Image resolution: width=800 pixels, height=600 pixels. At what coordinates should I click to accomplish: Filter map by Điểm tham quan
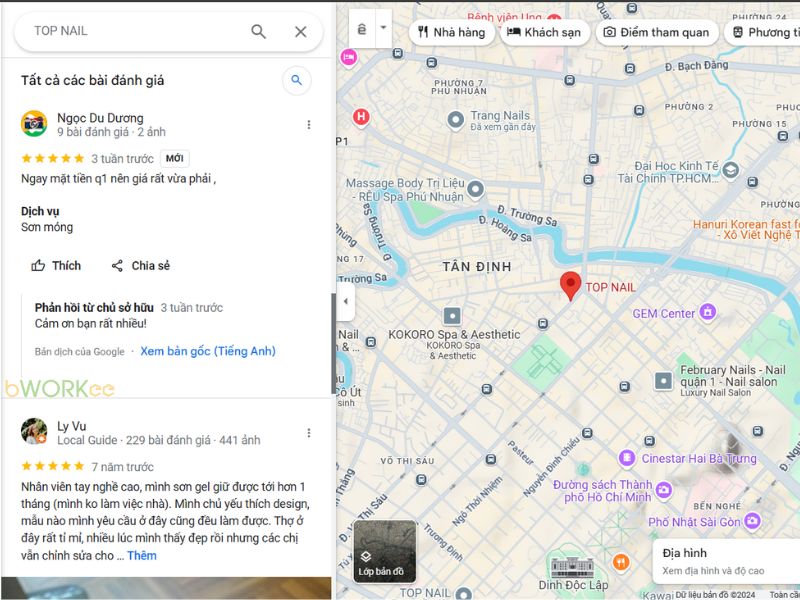657,32
